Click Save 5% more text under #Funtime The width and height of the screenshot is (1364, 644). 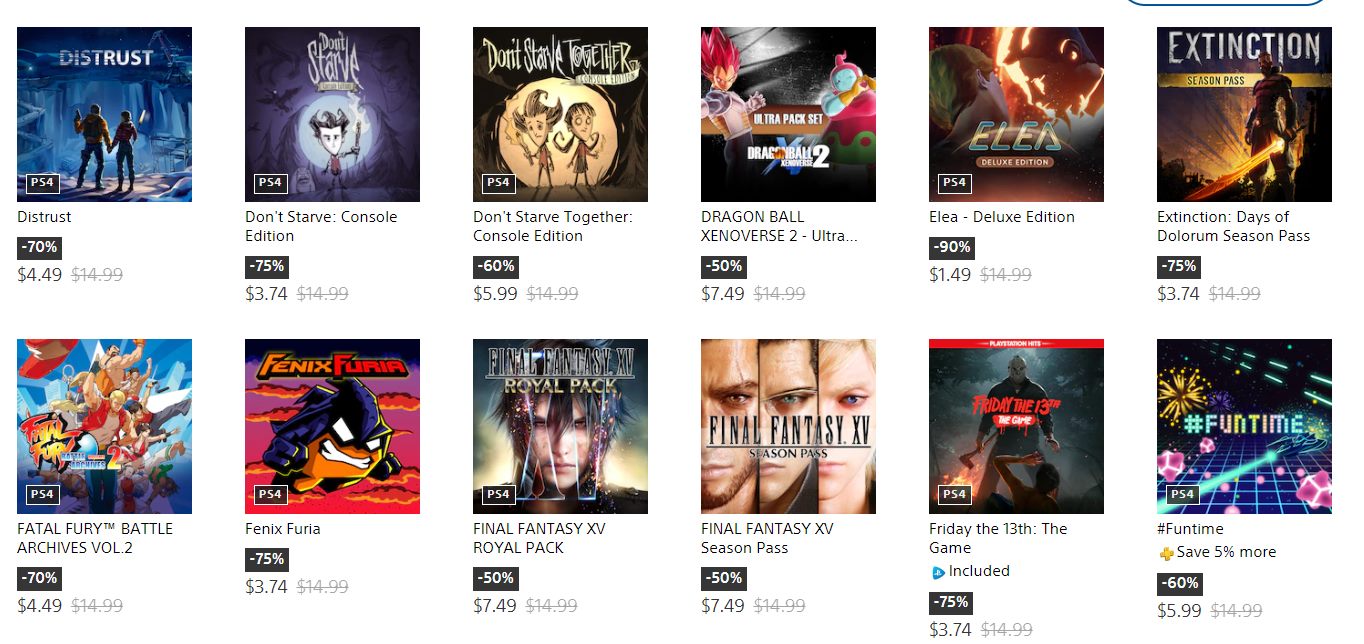tap(1226, 552)
